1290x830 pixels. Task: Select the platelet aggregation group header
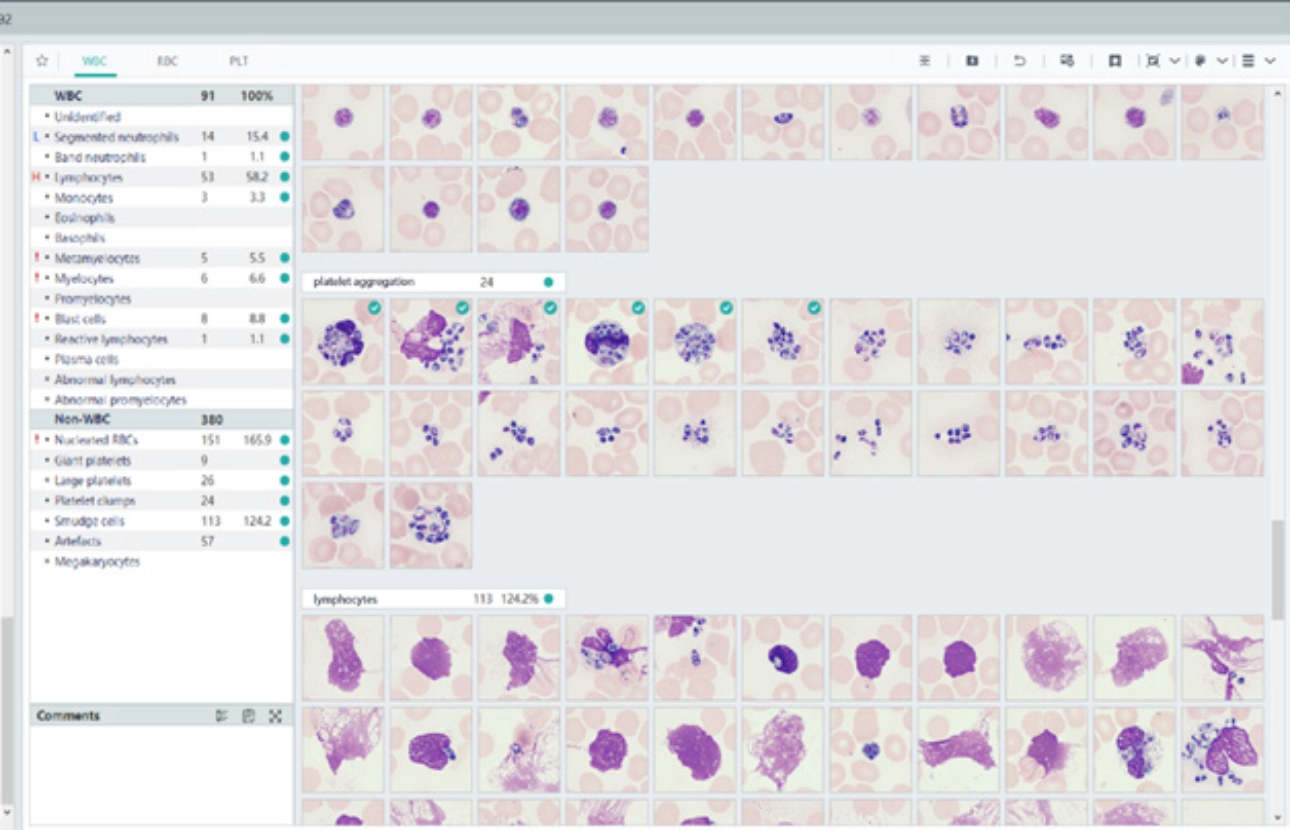click(433, 282)
